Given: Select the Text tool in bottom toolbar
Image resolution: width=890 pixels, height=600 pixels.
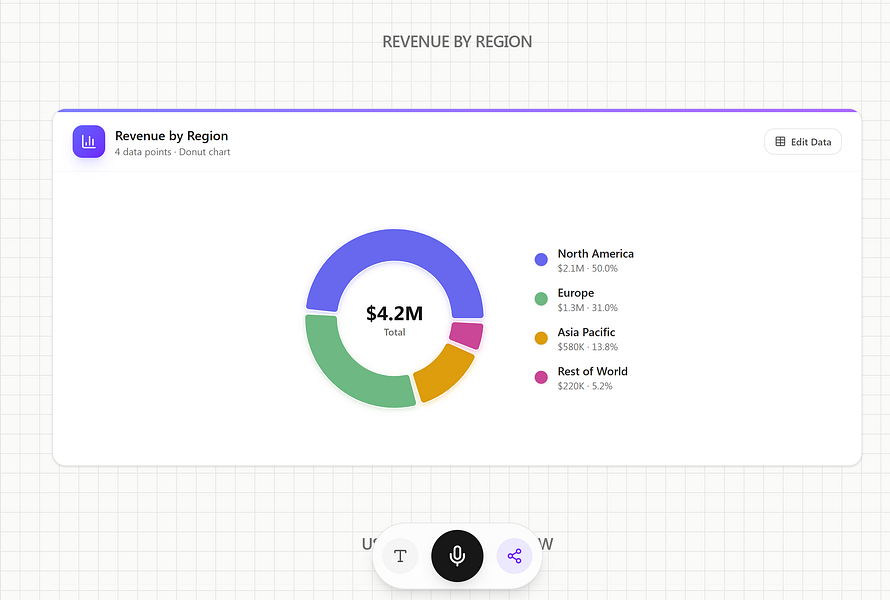Looking at the screenshot, I should [x=400, y=556].
